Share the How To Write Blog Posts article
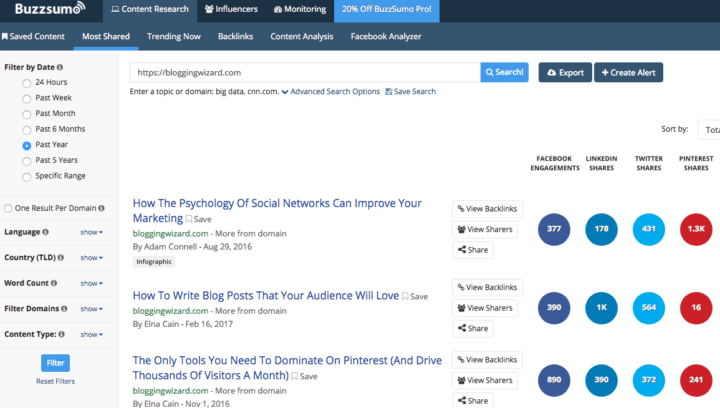Screen dimensions: 720x408 point(472,329)
